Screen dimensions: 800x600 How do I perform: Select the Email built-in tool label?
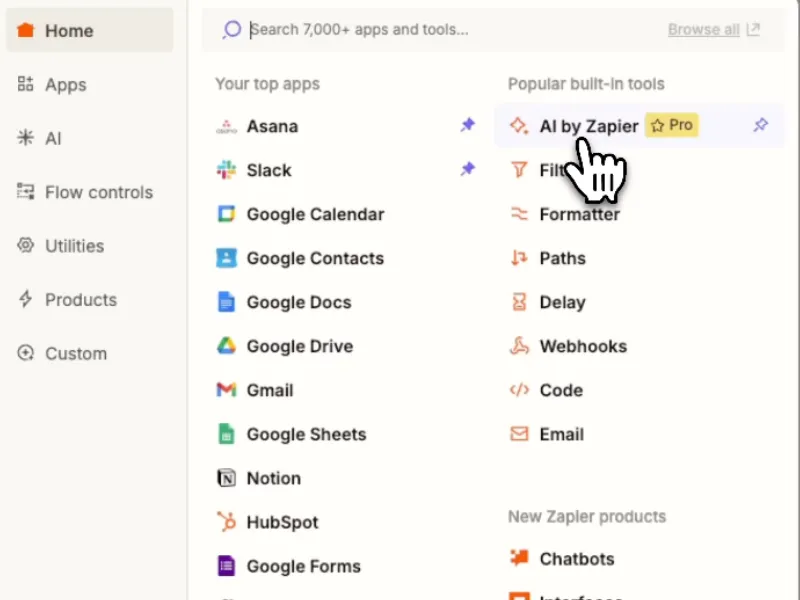(562, 434)
